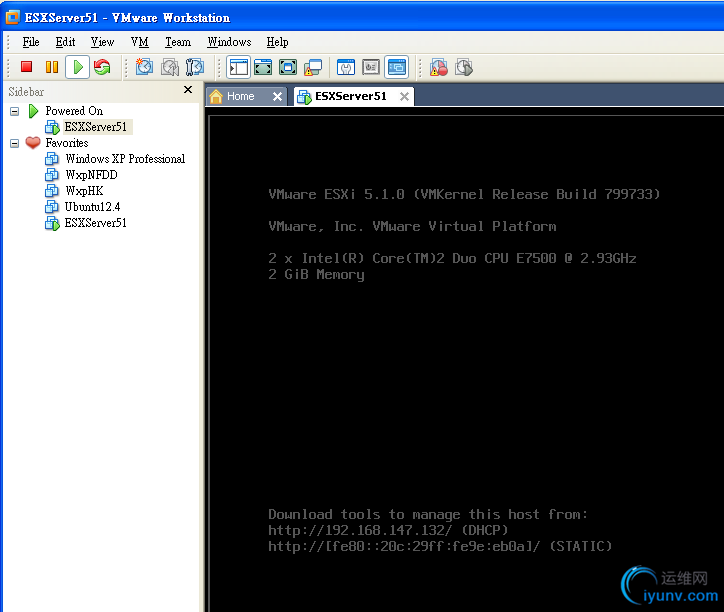The height and width of the screenshot is (612, 724).
Task: Select WxpHK virtual machine
Action: pyautogui.click(x=84, y=191)
